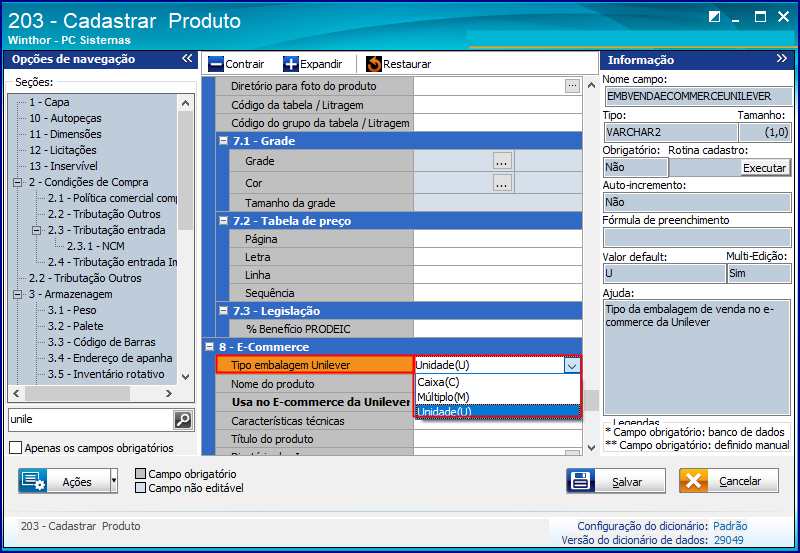
Task: Select tree item 13 - Inservível
Action: 63,166
